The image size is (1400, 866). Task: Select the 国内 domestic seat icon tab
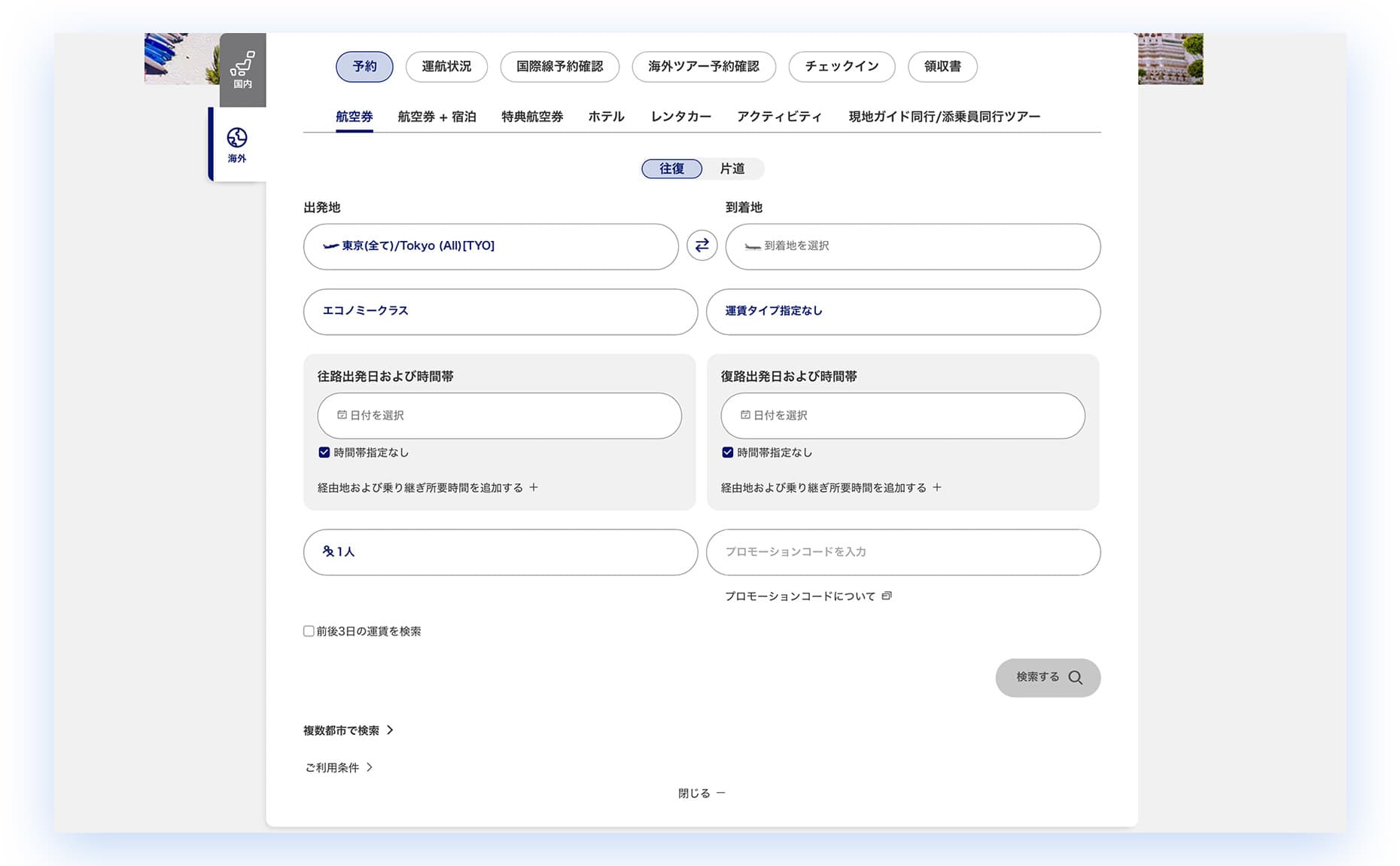[x=242, y=69]
